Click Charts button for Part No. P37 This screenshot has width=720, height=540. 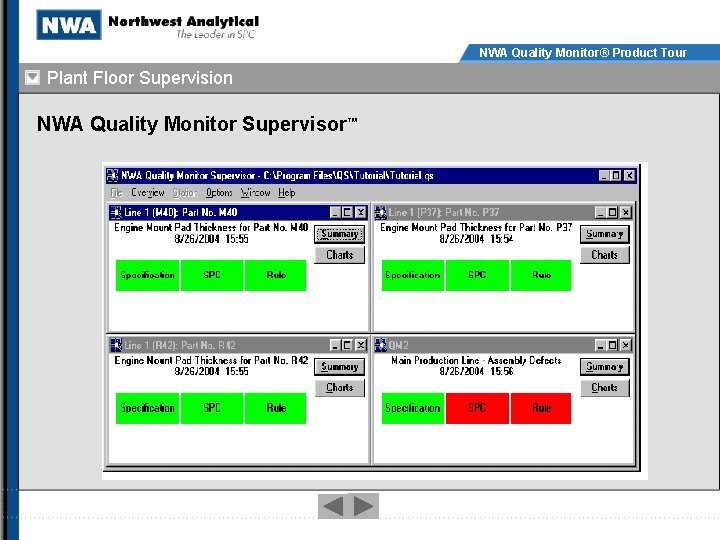604,255
